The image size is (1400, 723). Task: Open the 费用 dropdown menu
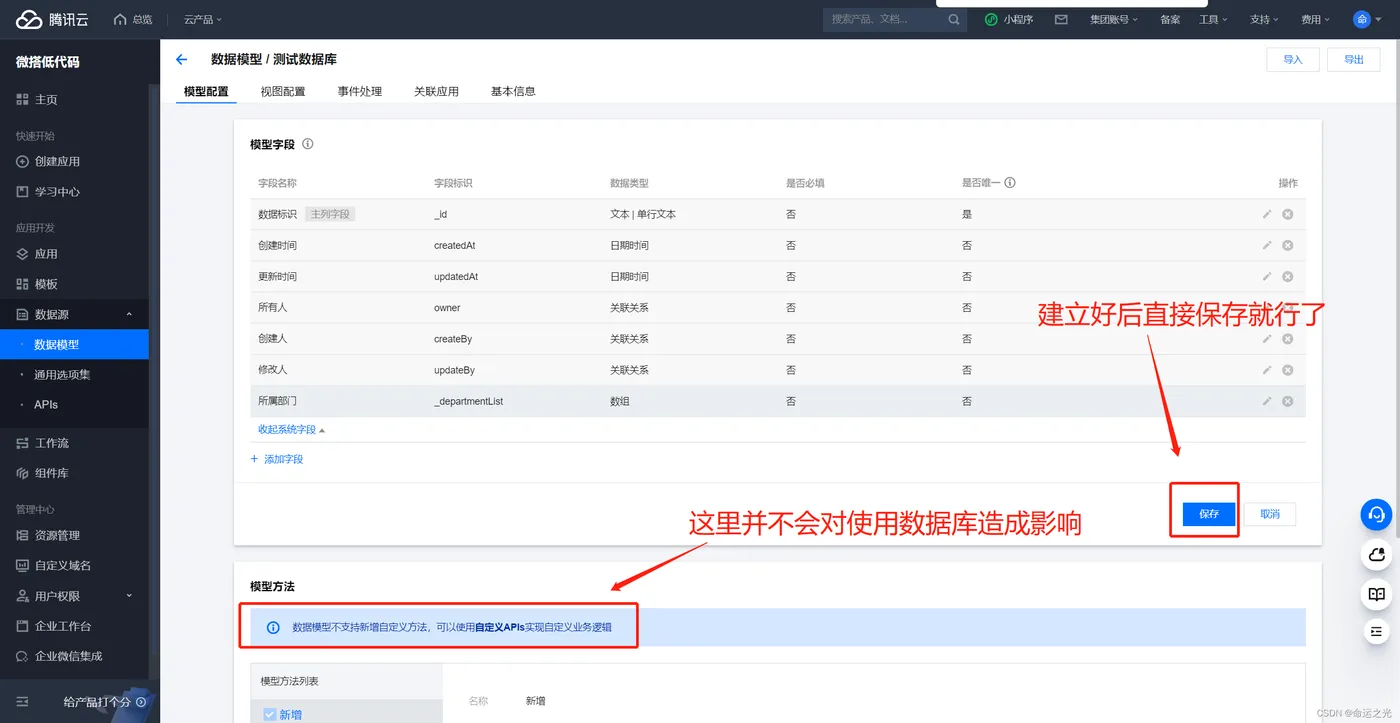tap(1315, 19)
